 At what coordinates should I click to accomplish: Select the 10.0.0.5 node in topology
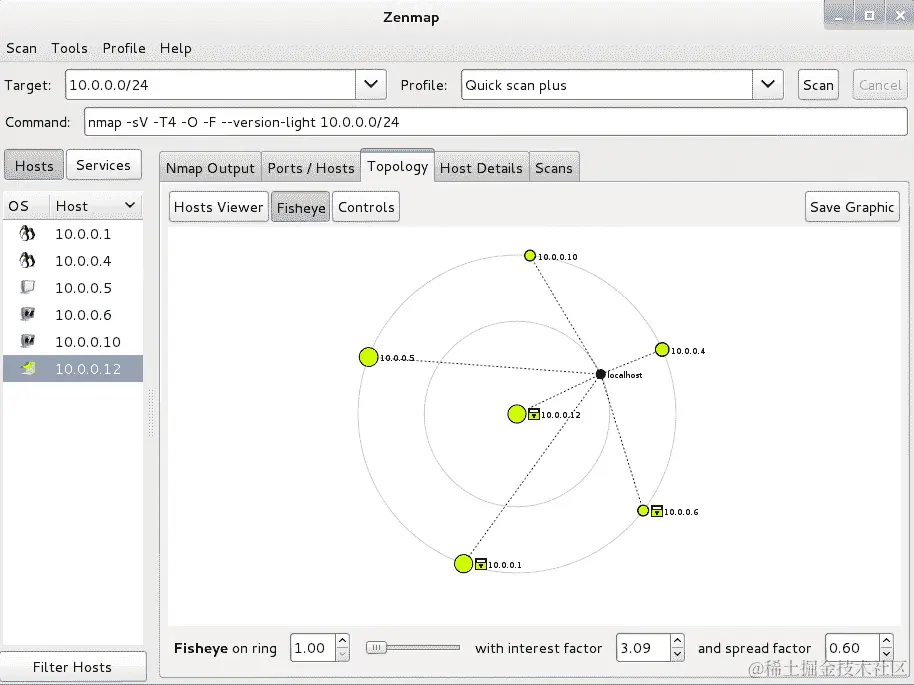[x=368, y=357]
